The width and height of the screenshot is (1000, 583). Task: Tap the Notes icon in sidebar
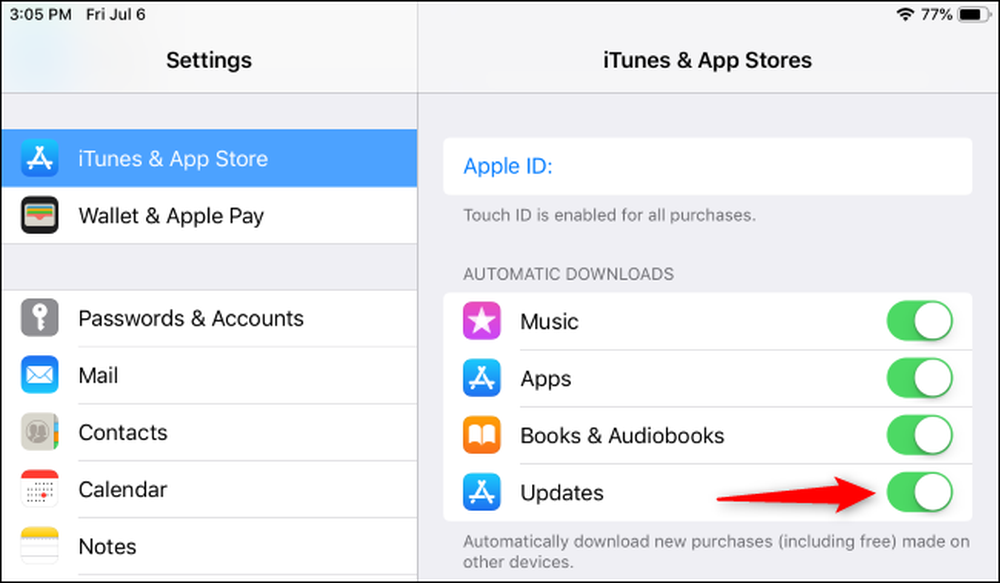40,546
